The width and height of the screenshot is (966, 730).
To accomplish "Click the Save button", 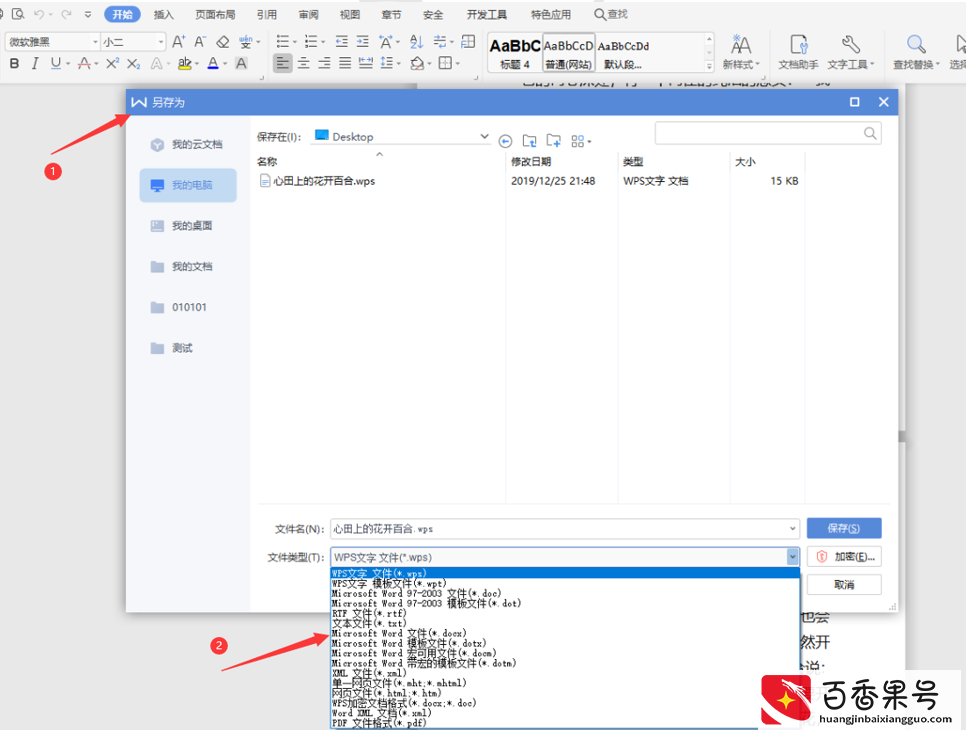I will click(844, 528).
